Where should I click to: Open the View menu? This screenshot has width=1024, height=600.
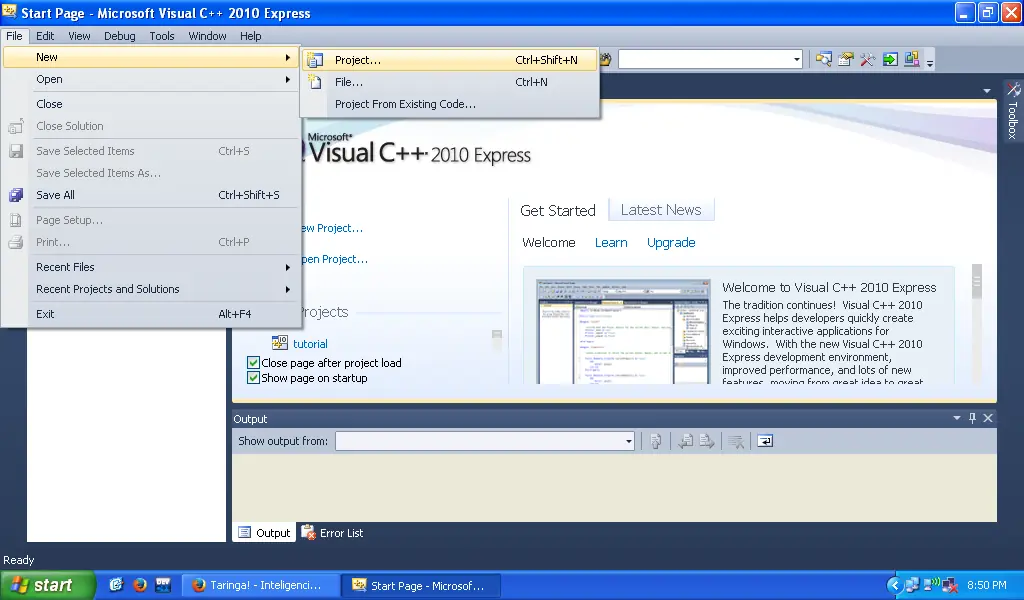(79, 36)
